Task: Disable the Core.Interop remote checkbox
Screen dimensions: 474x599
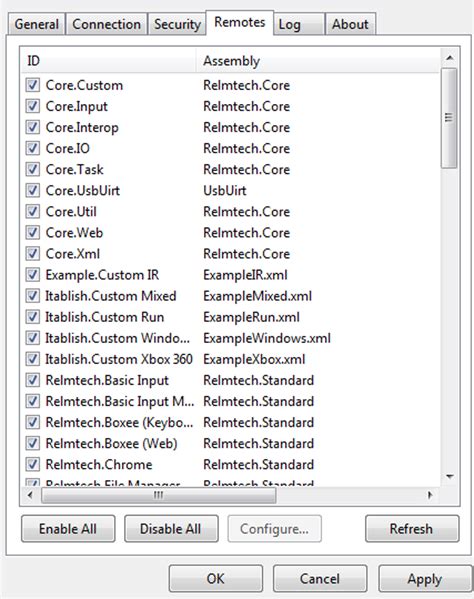Action: coord(32,127)
